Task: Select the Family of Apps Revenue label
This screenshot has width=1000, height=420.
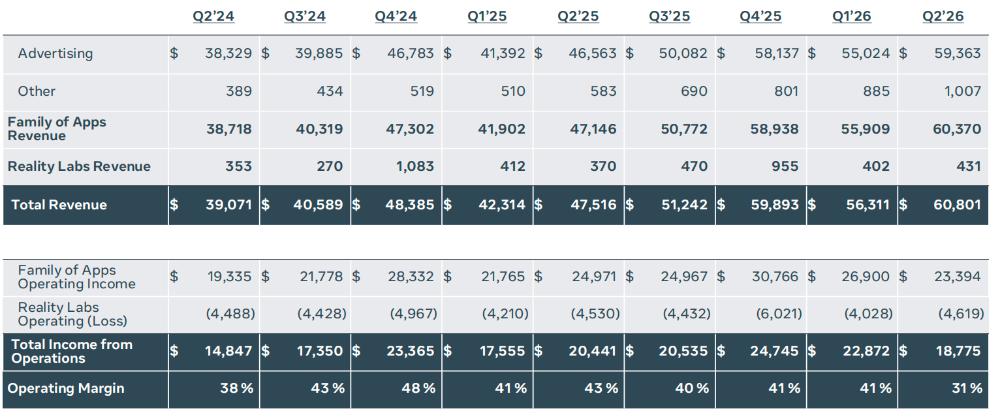Action: (x=57, y=129)
